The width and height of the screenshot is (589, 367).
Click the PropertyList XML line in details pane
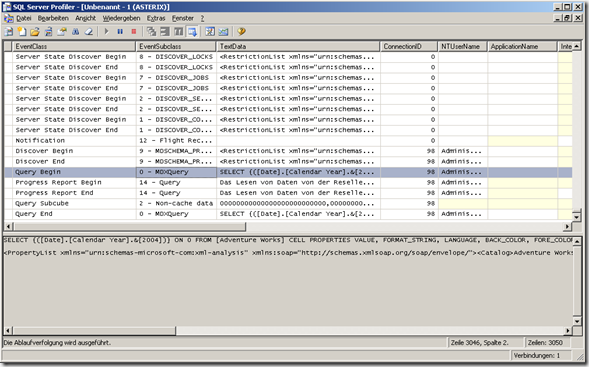coord(288,253)
